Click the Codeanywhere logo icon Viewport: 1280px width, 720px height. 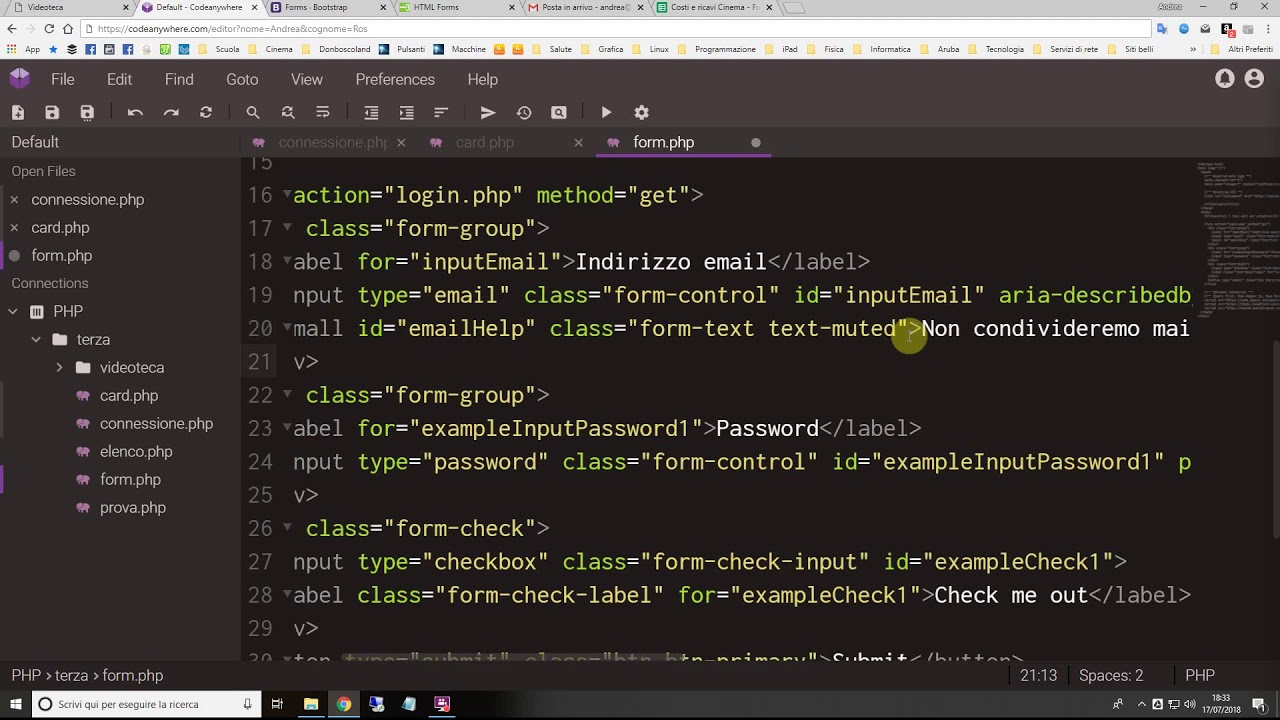coord(20,78)
